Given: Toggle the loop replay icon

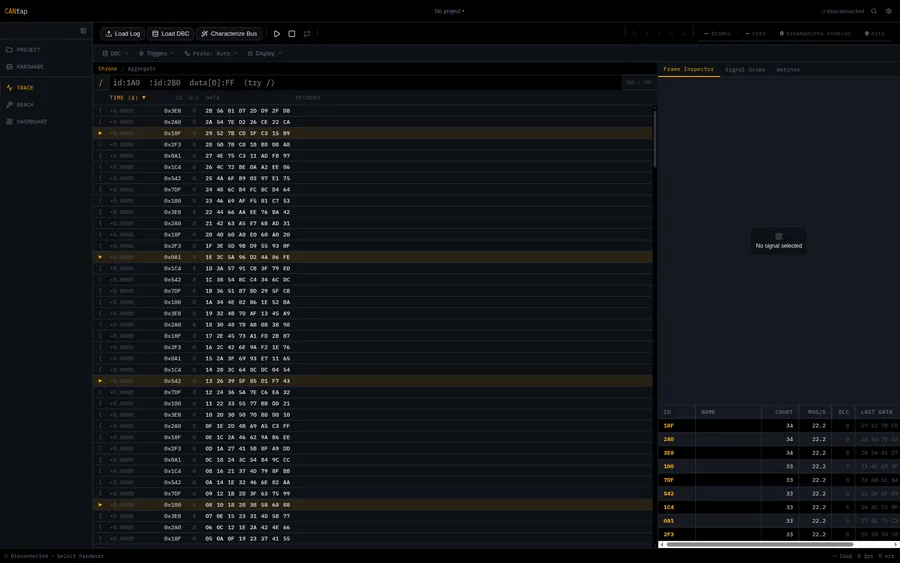Looking at the screenshot, I should [307, 34].
